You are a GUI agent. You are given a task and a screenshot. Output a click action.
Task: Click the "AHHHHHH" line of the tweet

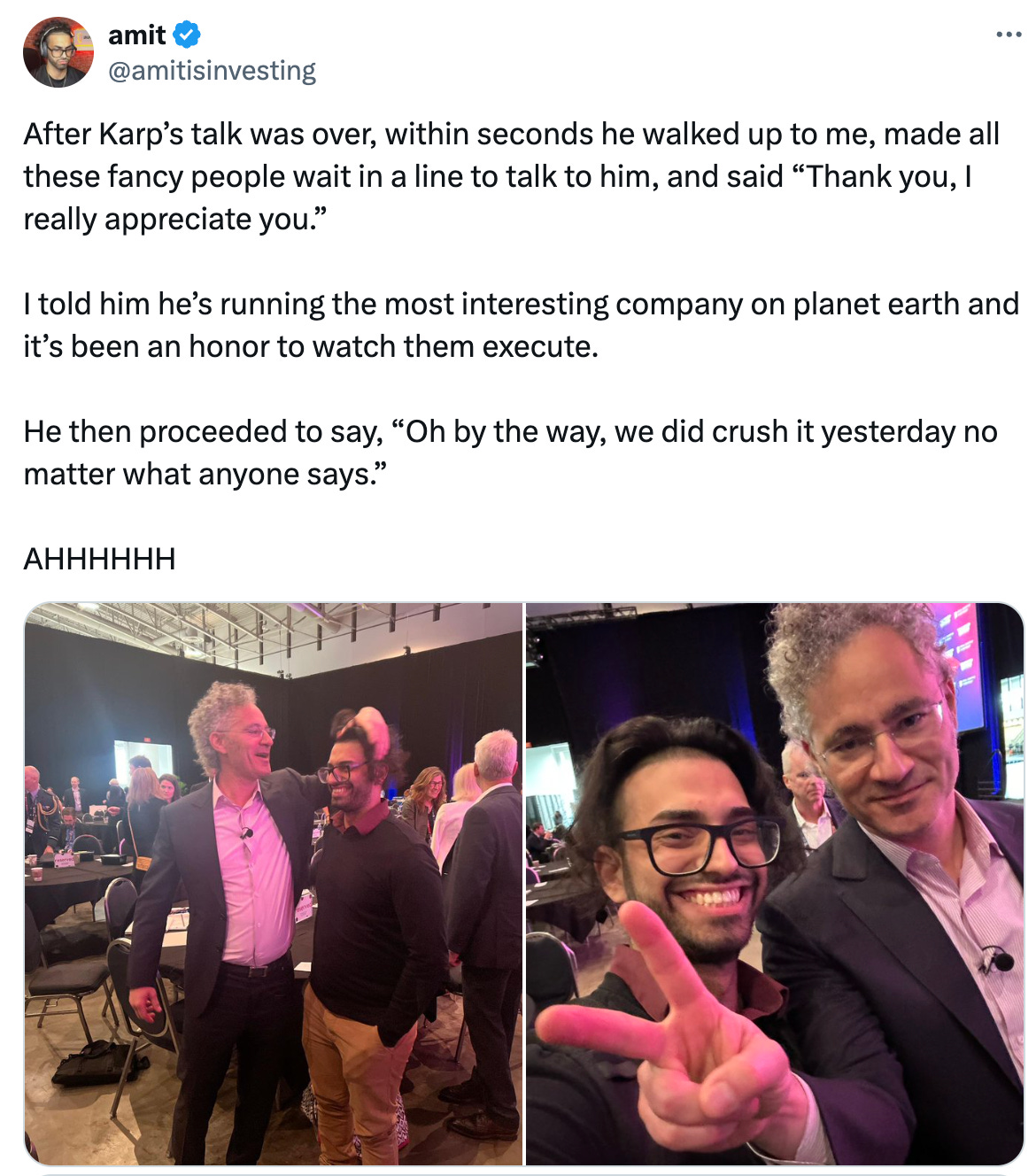coord(100,560)
